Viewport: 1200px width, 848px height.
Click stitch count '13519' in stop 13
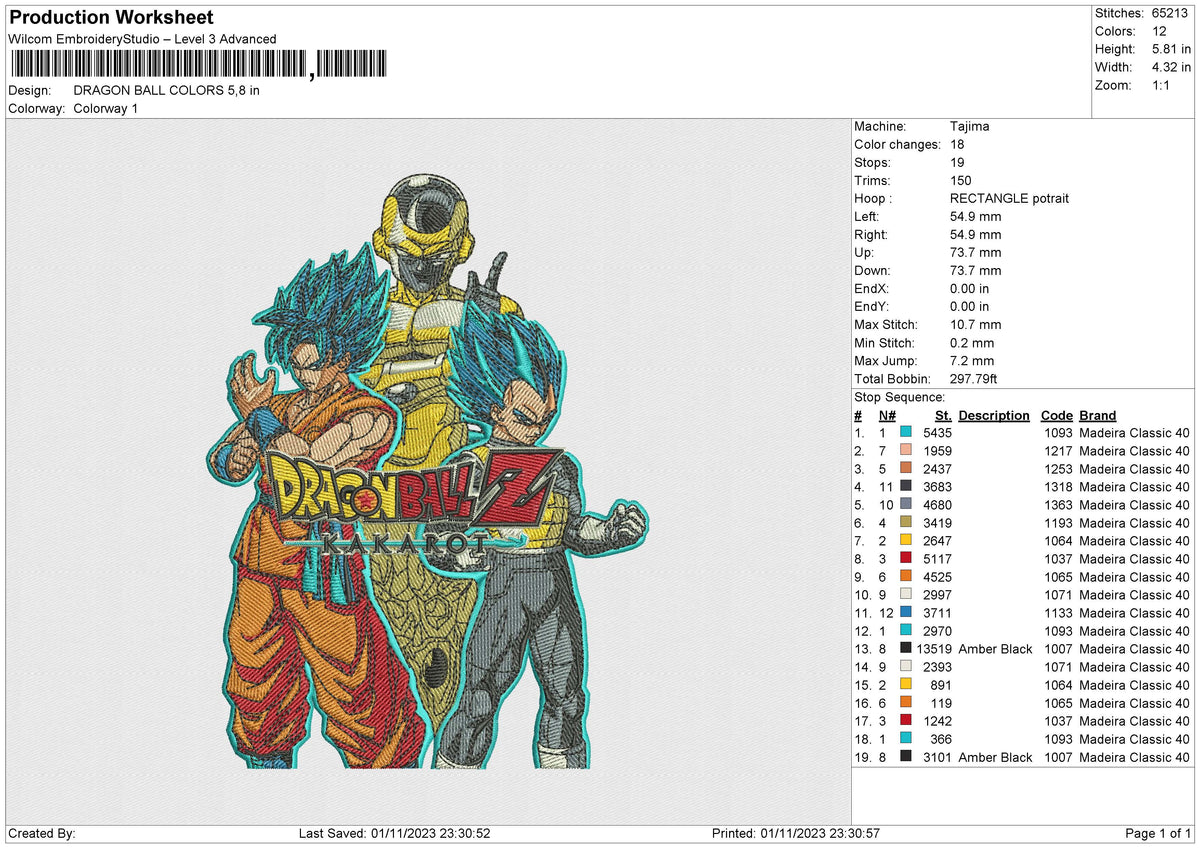(x=933, y=649)
